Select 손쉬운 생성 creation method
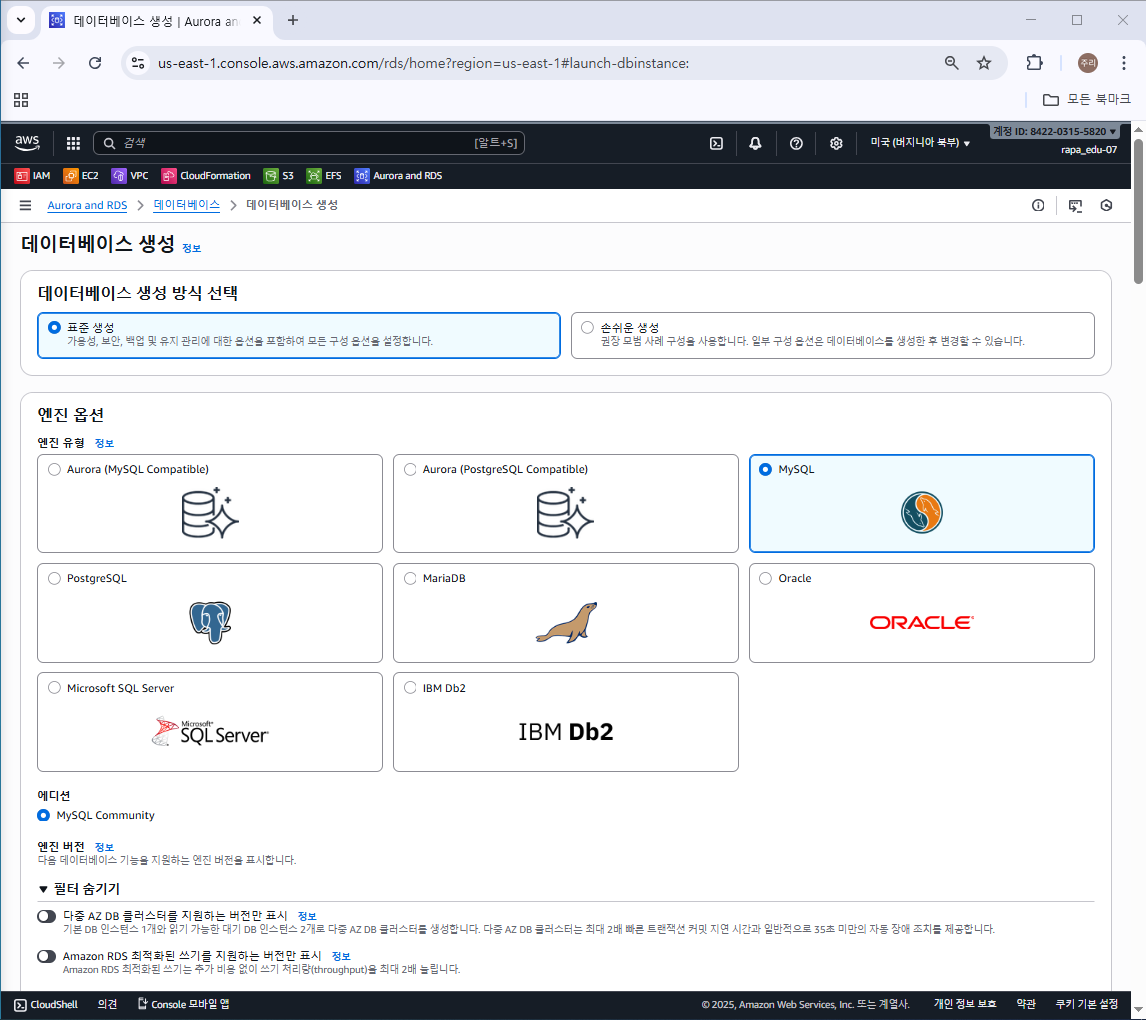 [832, 335]
